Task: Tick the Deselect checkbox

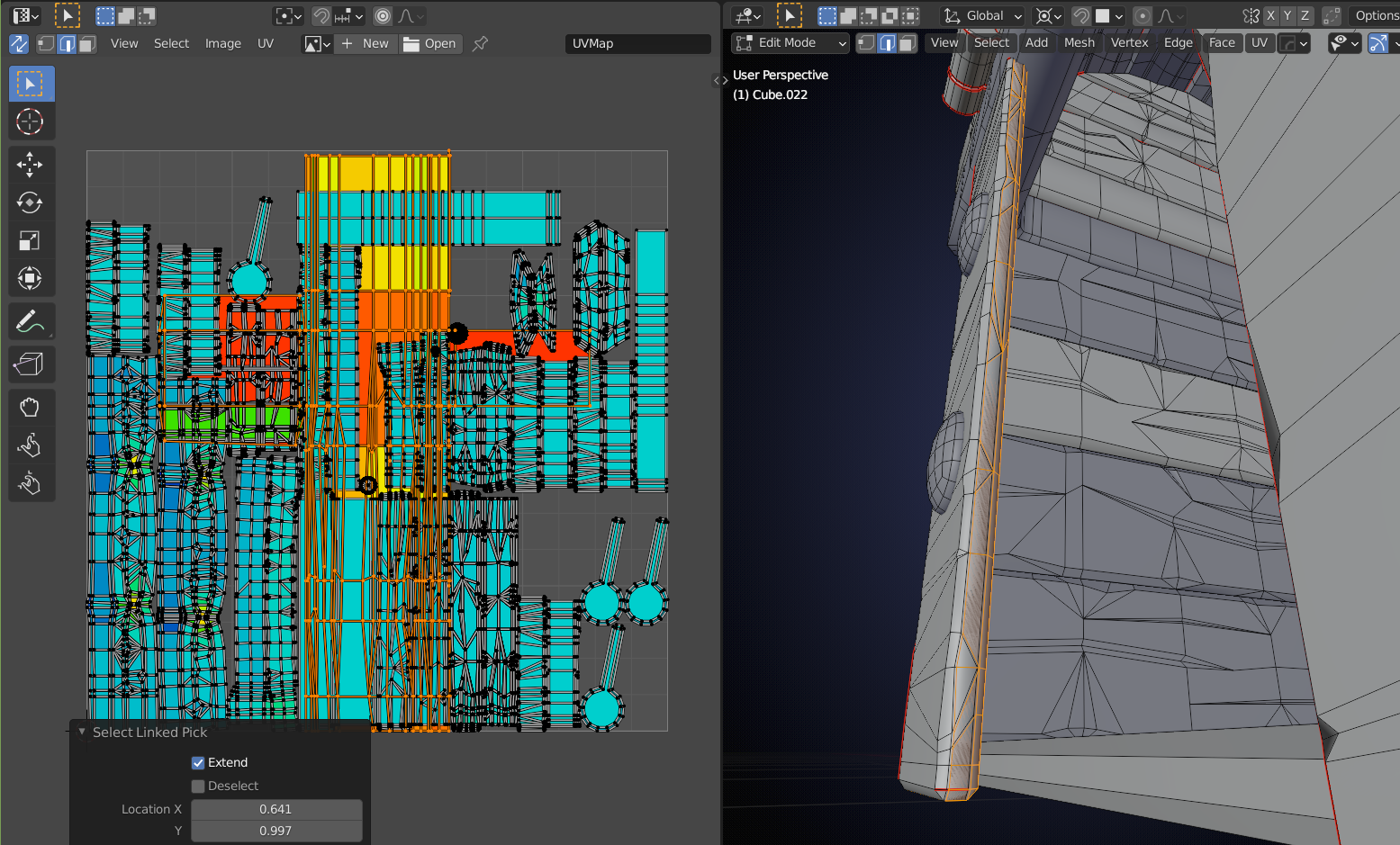Action: point(198,786)
